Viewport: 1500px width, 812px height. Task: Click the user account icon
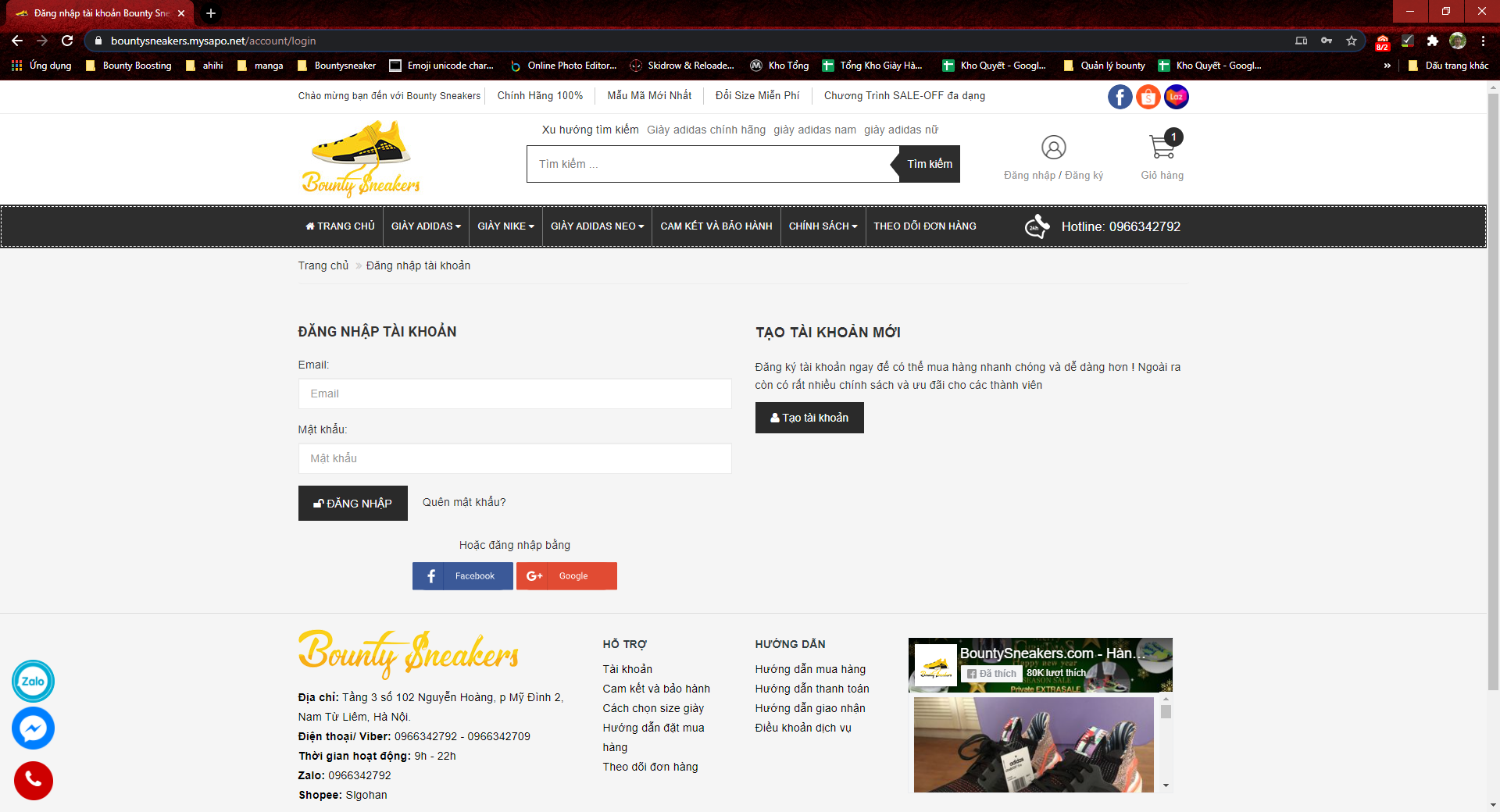click(x=1053, y=148)
